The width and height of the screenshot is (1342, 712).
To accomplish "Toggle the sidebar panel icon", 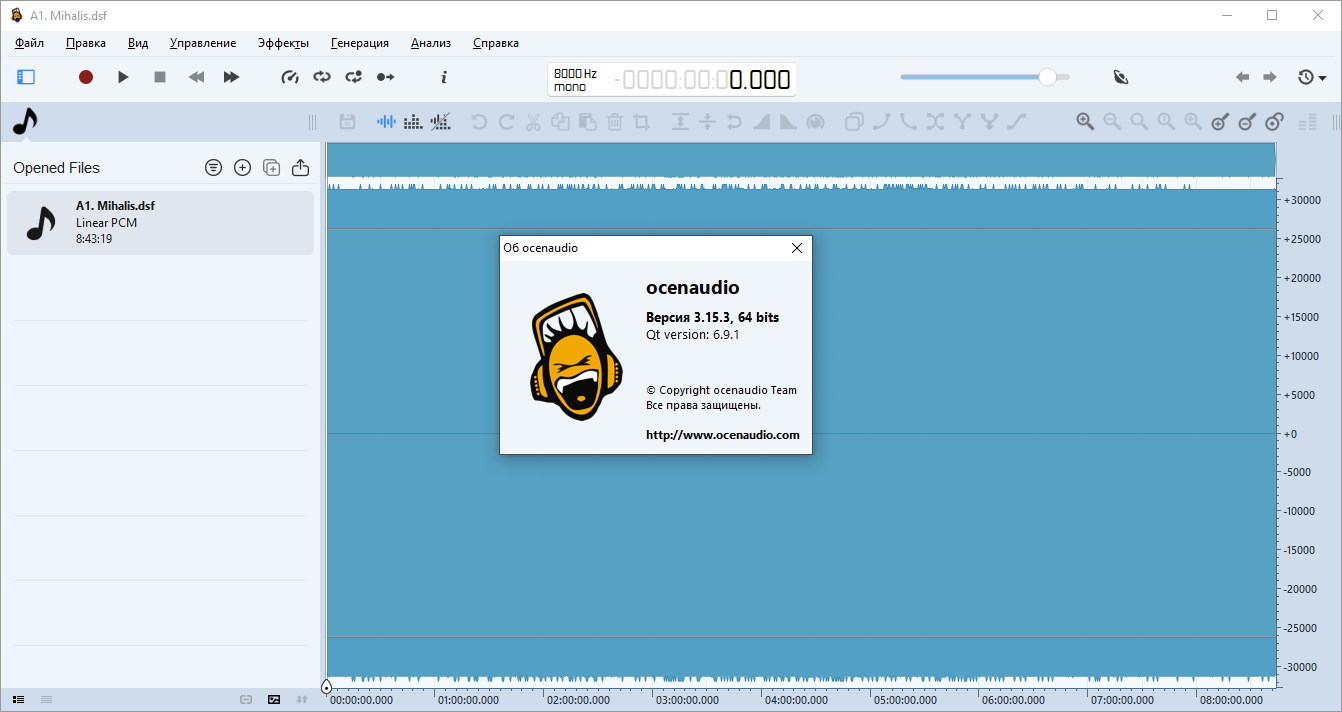I will coord(26,77).
